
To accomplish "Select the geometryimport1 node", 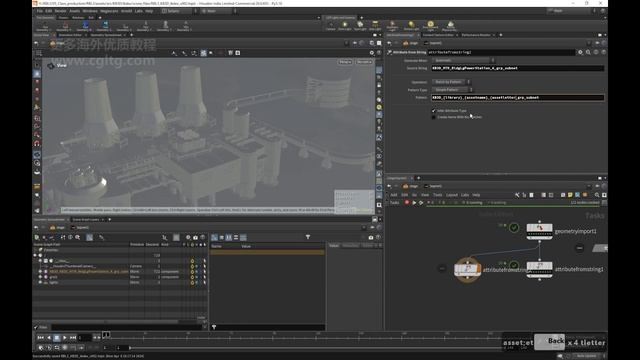I will coord(539,231).
